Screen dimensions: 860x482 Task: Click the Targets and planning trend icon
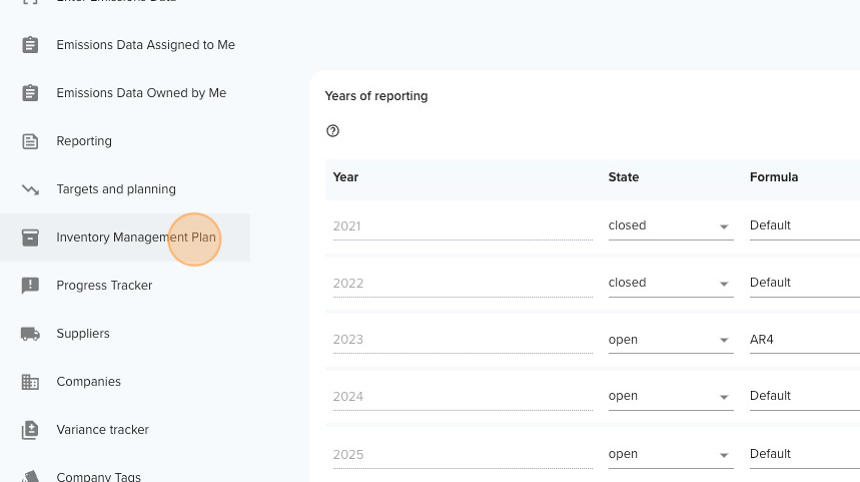point(30,190)
